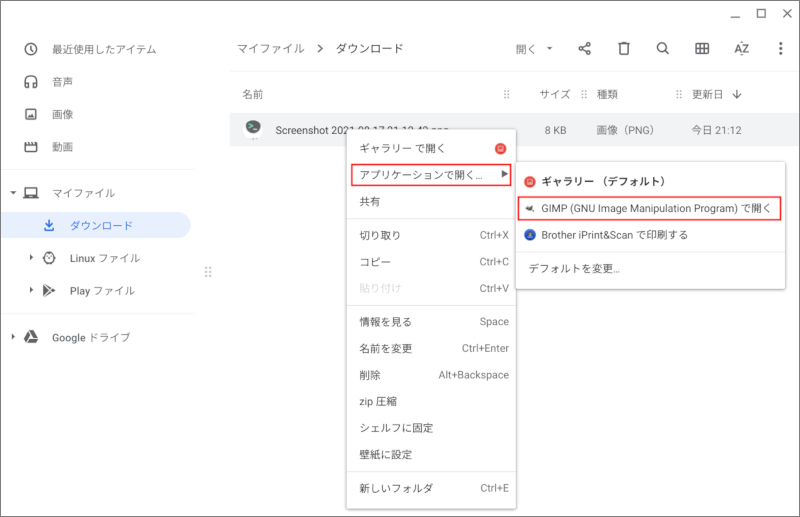Select the 音声 audio sidebar entry
The width and height of the screenshot is (800, 517).
[62, 81]
